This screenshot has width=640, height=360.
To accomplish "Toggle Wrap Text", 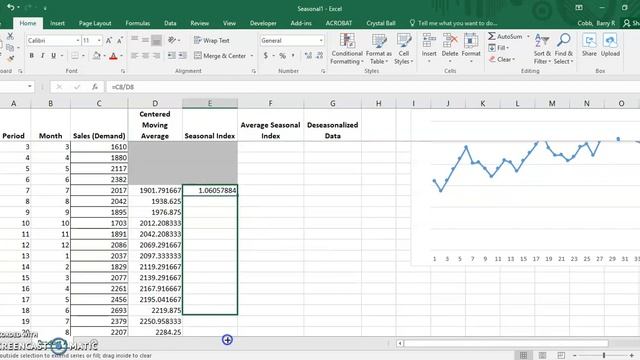I will point(211,40).
